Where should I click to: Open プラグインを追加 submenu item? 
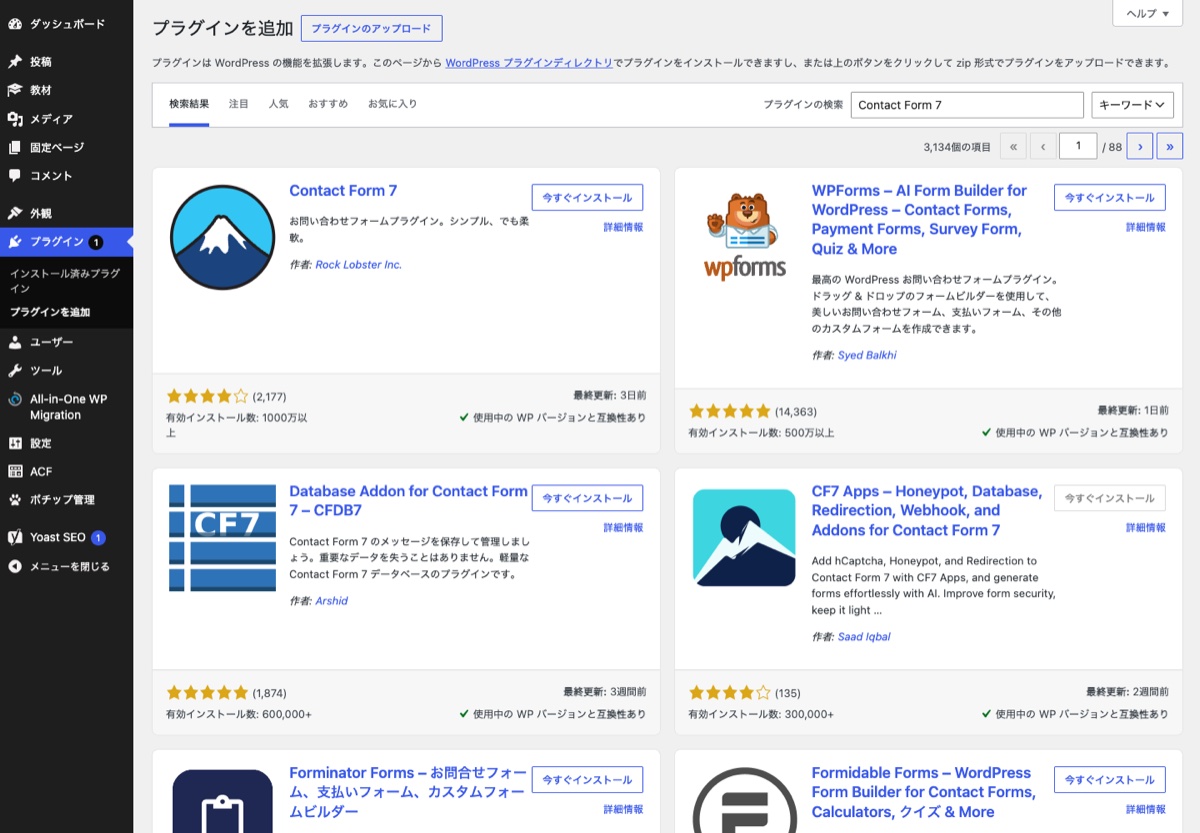tap(50, 312)
